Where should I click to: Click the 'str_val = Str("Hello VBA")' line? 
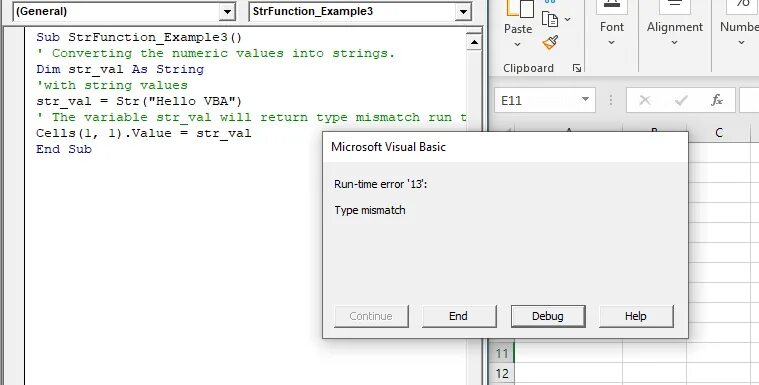pos(139,101)
